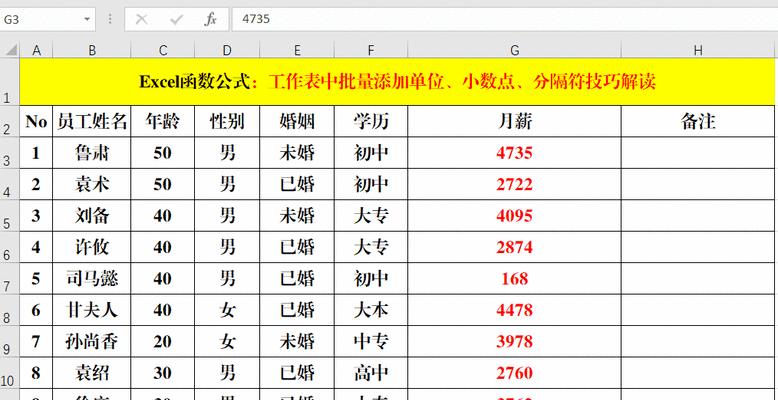Screen dimensions: 778x400
Task: Select row 9 header
Action: (x=9, y=341)
